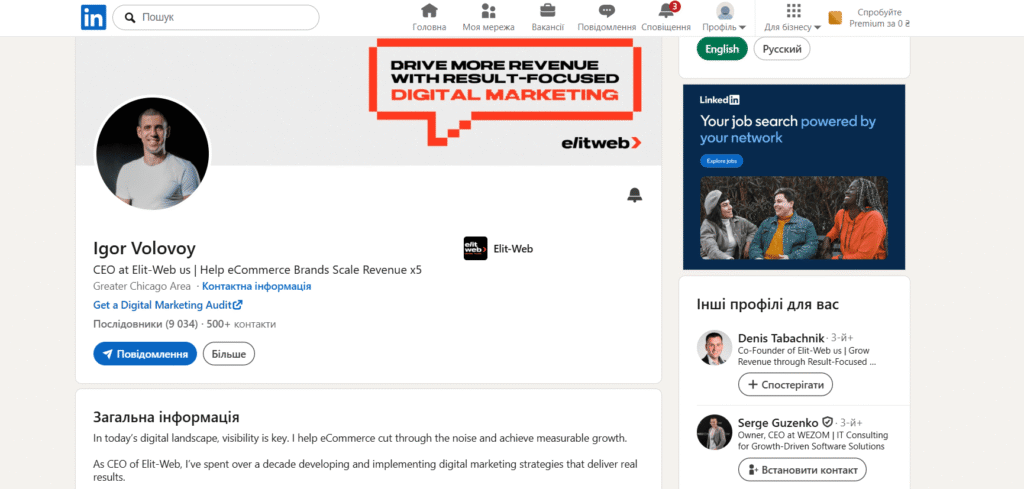Click Explore jobs ad button
Viewport: 1024px width, 489px height.
[722, 161]
